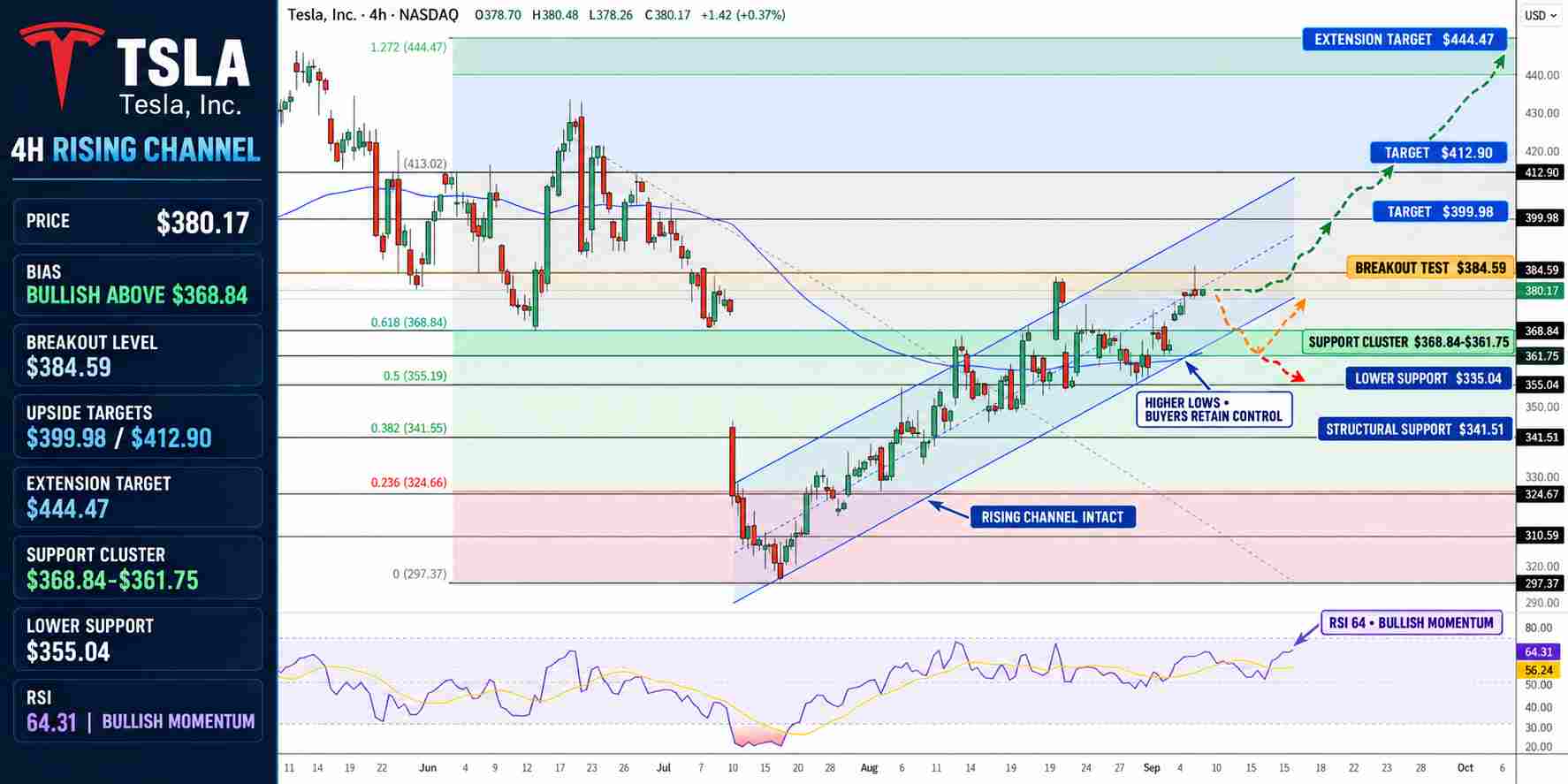
Task: Click the 368.84 price axis tag
Action: [x=1541, y=331]
